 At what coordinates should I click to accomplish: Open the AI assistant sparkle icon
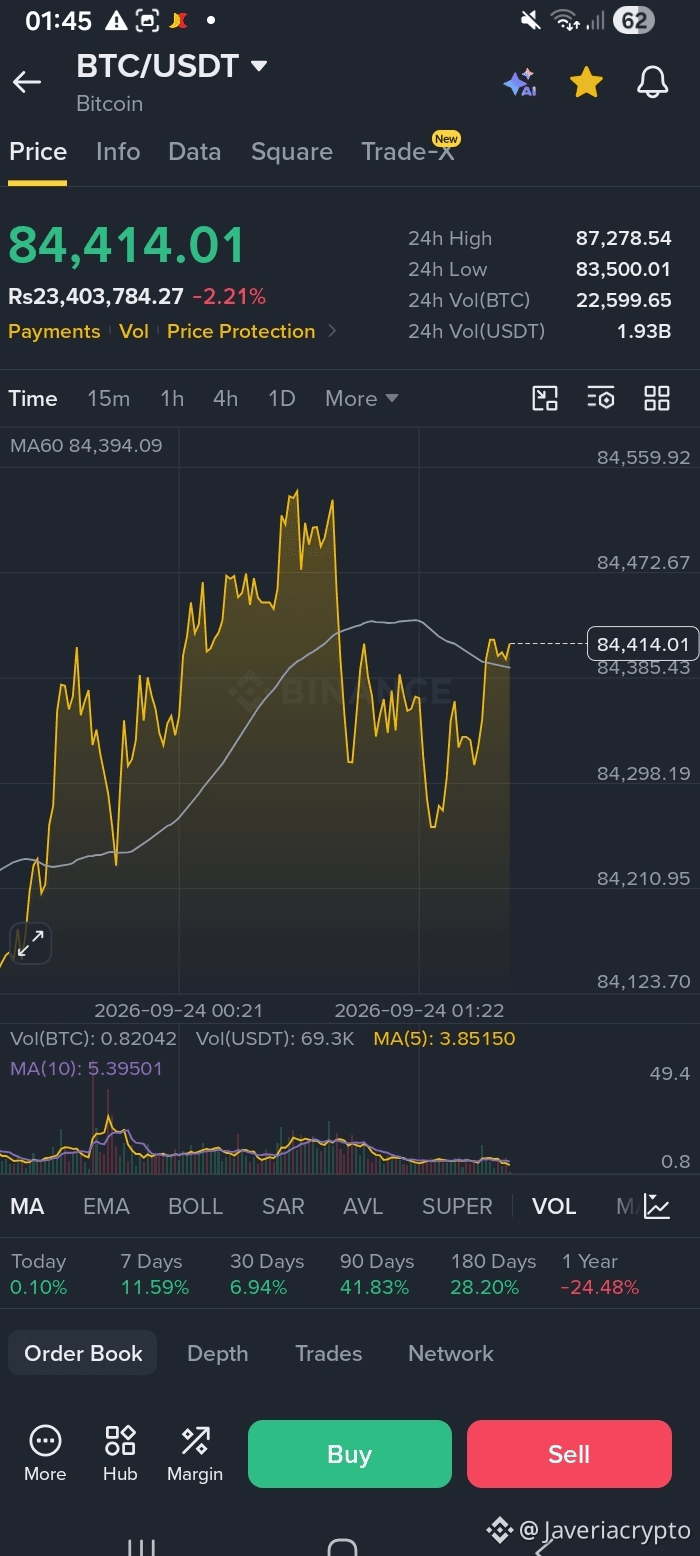(x=520, y=83)
